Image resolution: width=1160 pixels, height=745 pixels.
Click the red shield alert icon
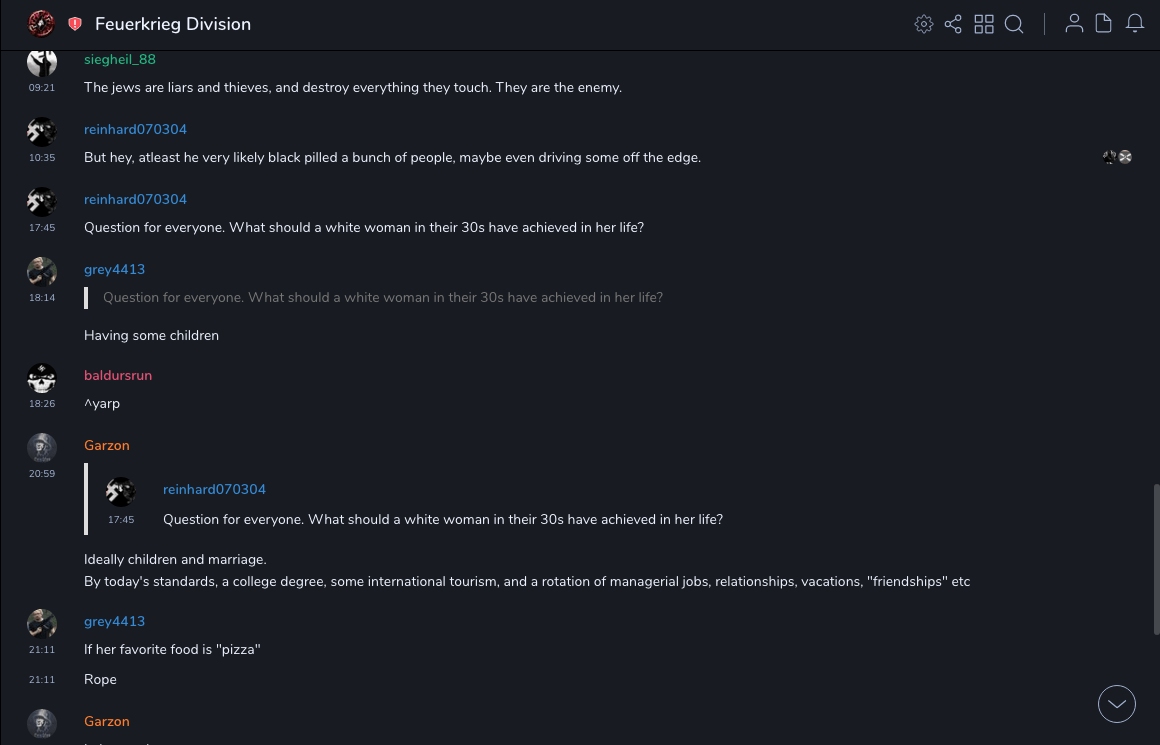point(75,24)
